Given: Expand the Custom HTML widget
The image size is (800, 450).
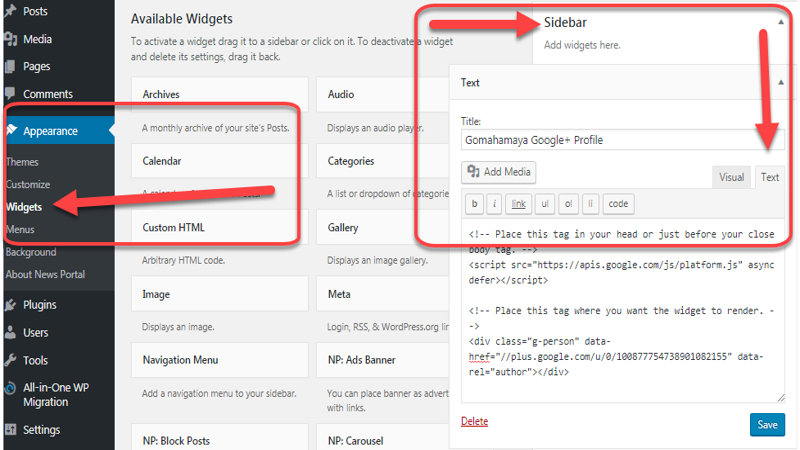Looking at the screenshot, I should tap(220, 228).
